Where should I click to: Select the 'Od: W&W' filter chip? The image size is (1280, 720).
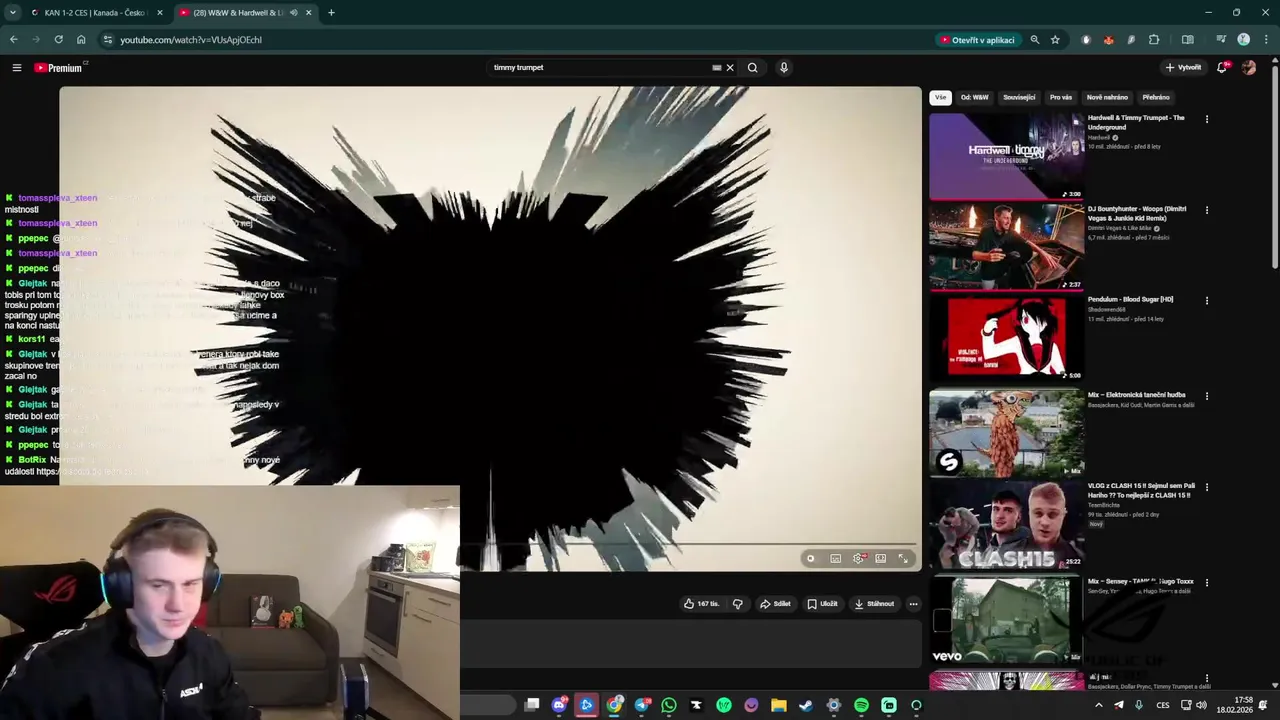974,97
